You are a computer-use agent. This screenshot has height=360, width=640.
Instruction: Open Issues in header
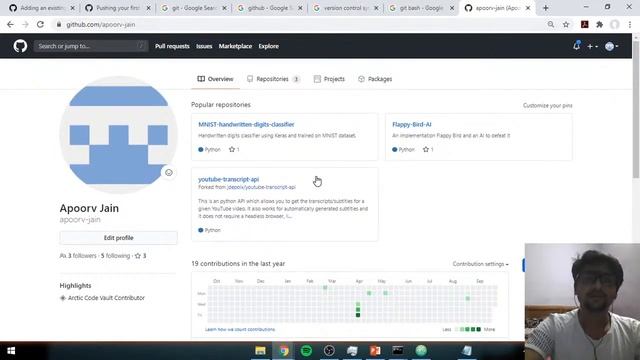(x=204, y=46)
